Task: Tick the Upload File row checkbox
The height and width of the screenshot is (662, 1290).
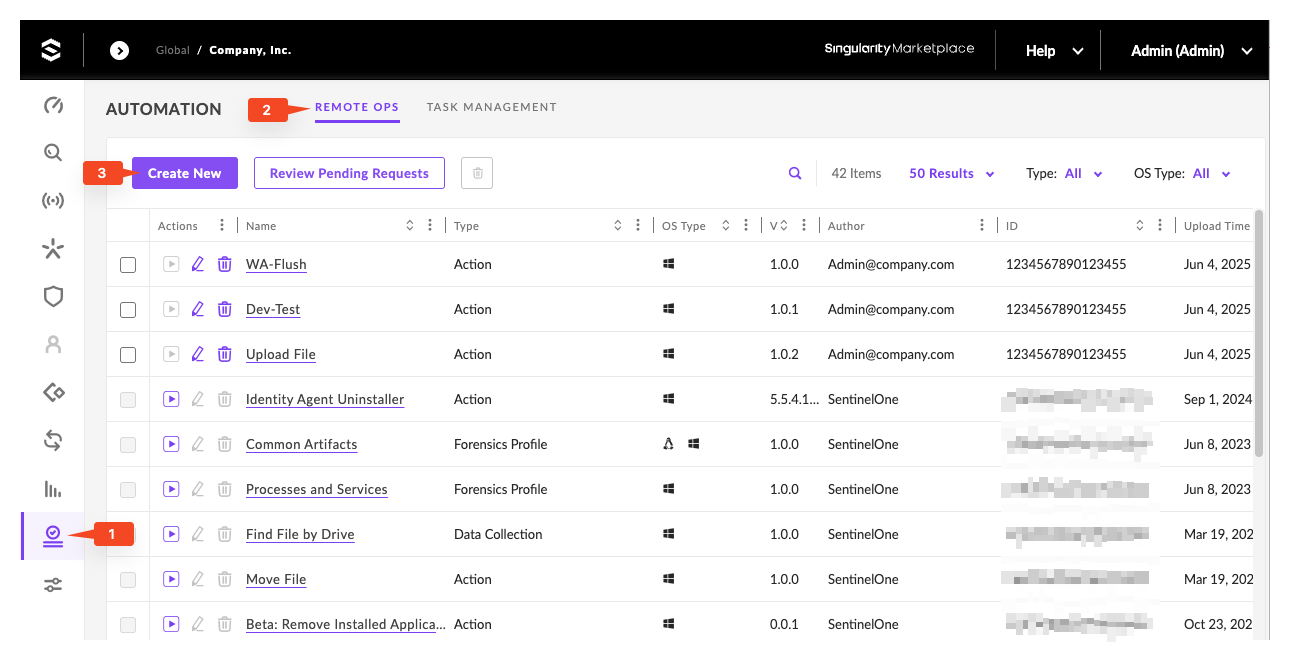Action: (128, 355)
